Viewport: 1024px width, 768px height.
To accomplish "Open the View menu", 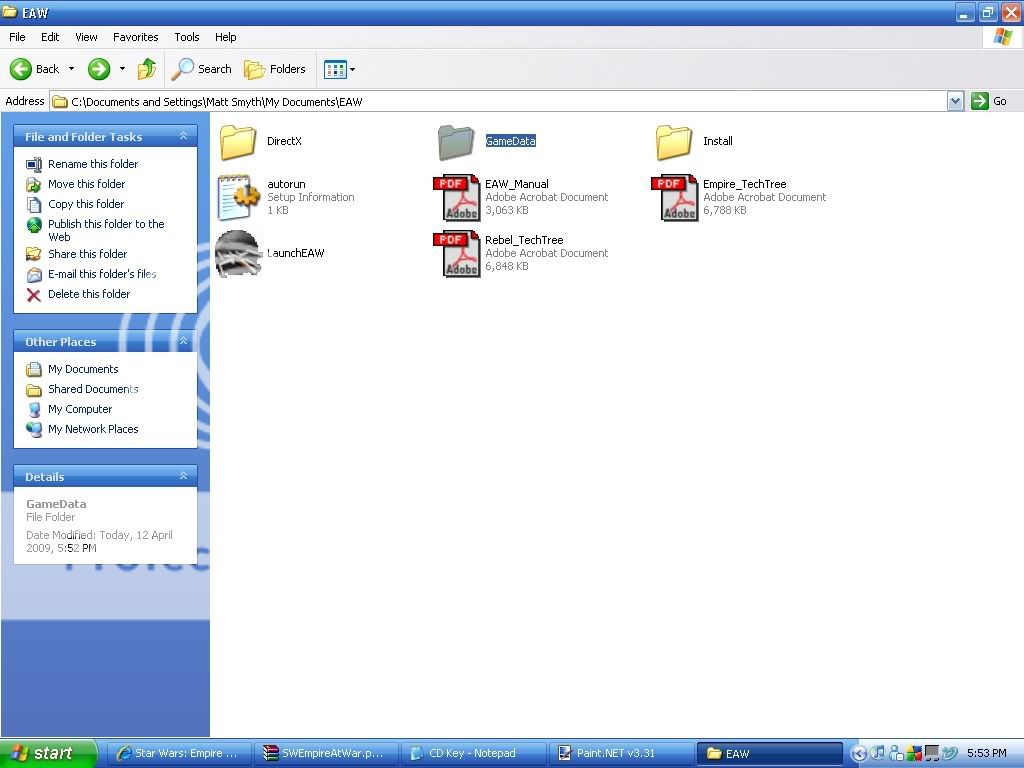I will tap(86, 37).
